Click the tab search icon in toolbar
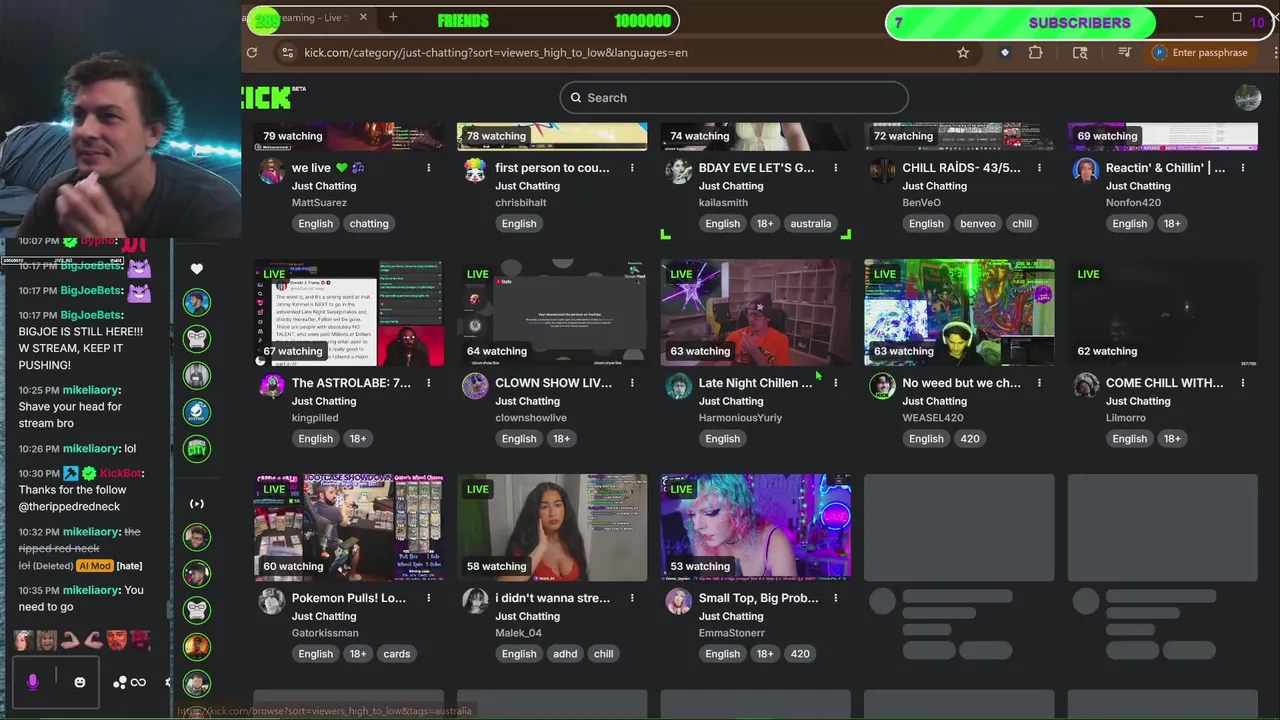 tap(1080, 53)
